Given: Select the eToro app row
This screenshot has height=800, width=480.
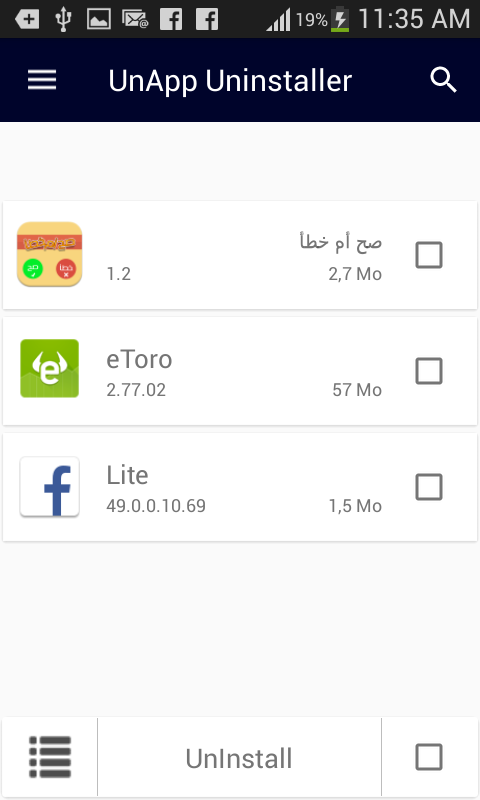Looking at the screenshot, I should [240, 371].
